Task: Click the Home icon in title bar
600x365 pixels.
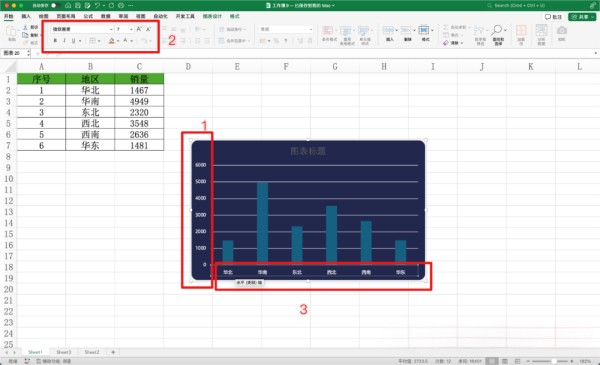Action: point(68,5)
